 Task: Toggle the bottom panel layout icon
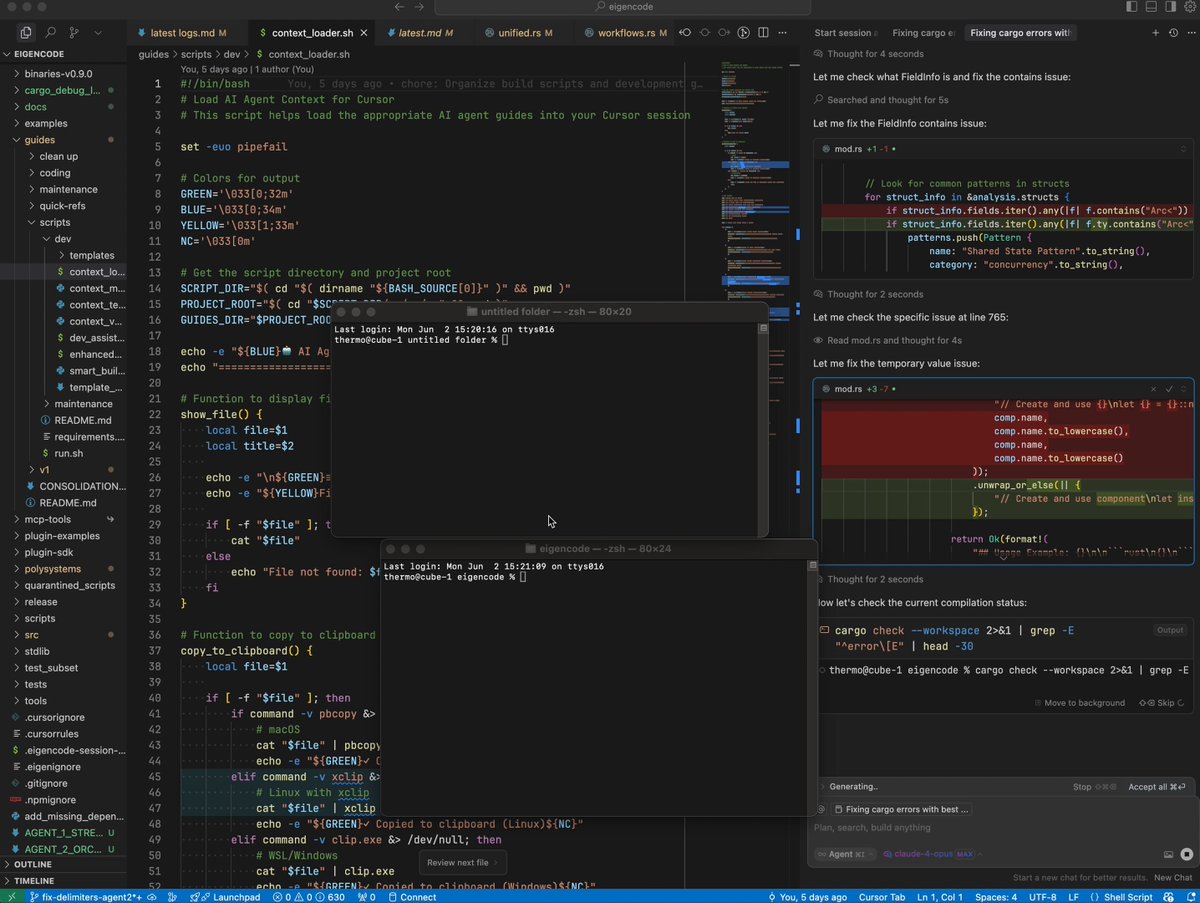click(1149, 7)
